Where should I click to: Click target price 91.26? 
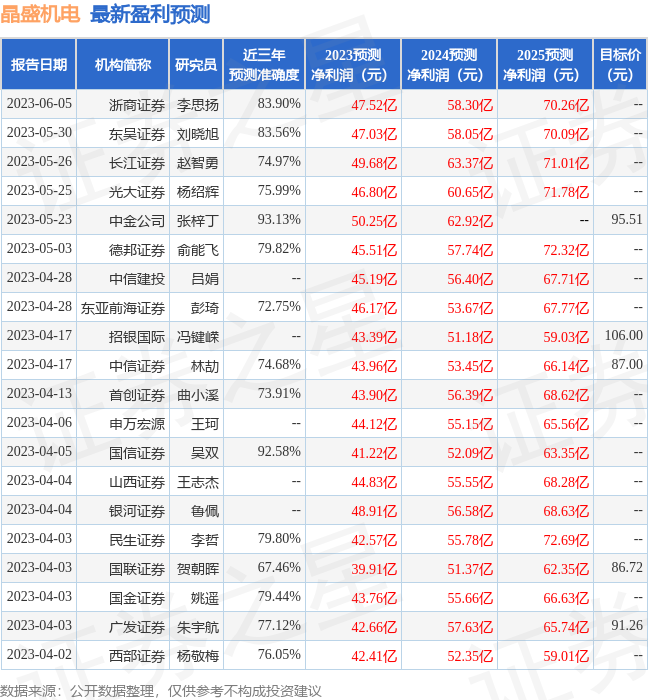(627, 625)
